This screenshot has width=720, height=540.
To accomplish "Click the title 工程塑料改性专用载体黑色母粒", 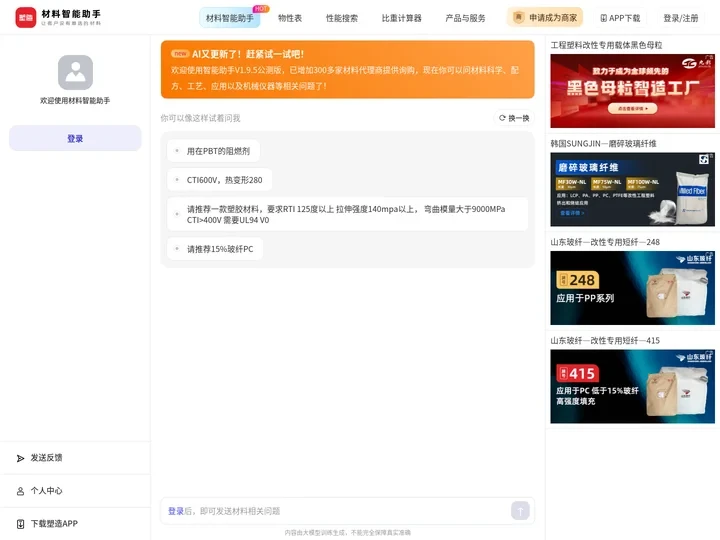I will pyautogui.click(x=606, y=45).
